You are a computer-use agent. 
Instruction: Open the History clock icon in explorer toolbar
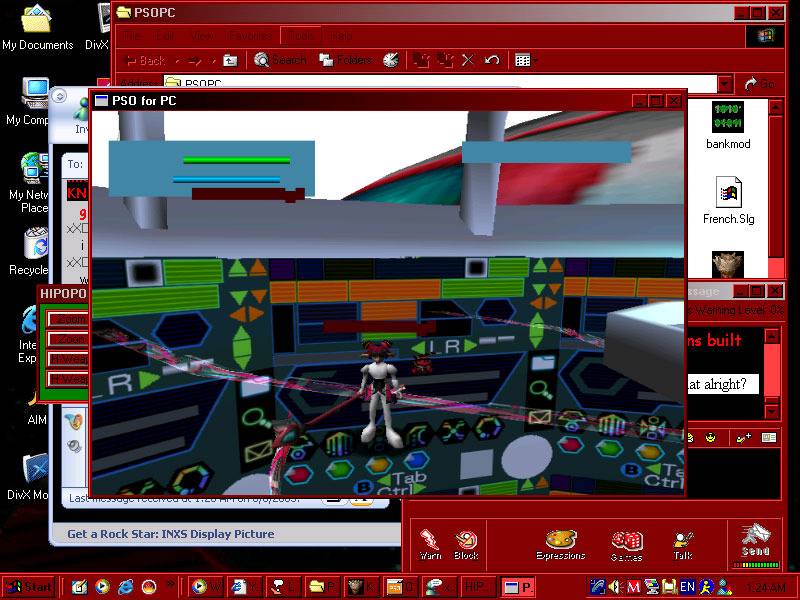(391, 60)
